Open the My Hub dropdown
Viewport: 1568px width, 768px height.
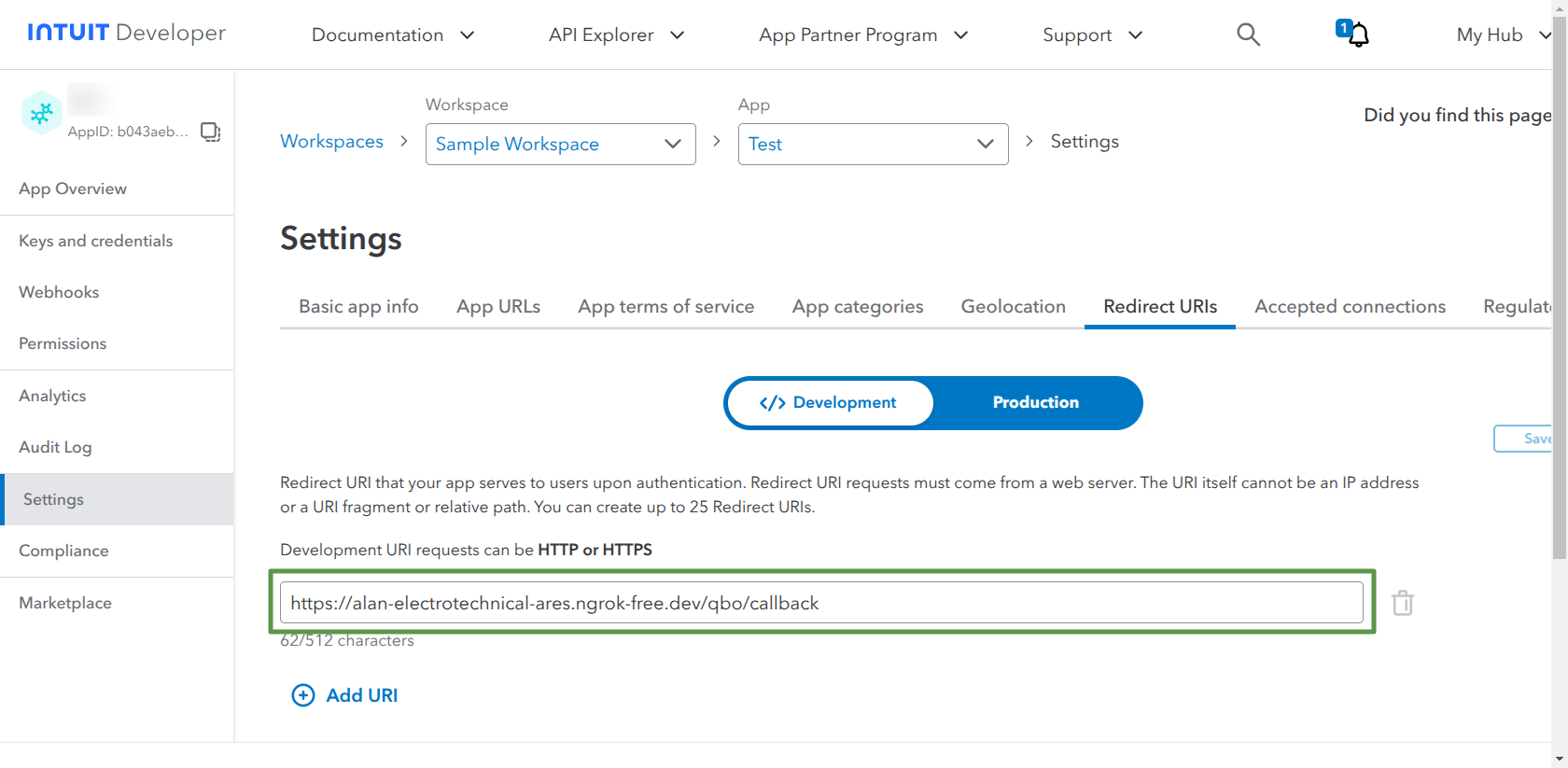point(1503,35)
